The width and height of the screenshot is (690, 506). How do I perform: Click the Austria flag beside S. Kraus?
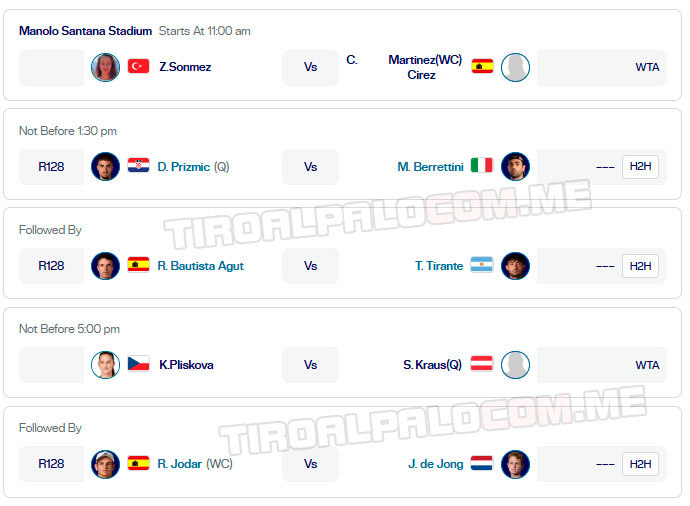click(482, 364)
